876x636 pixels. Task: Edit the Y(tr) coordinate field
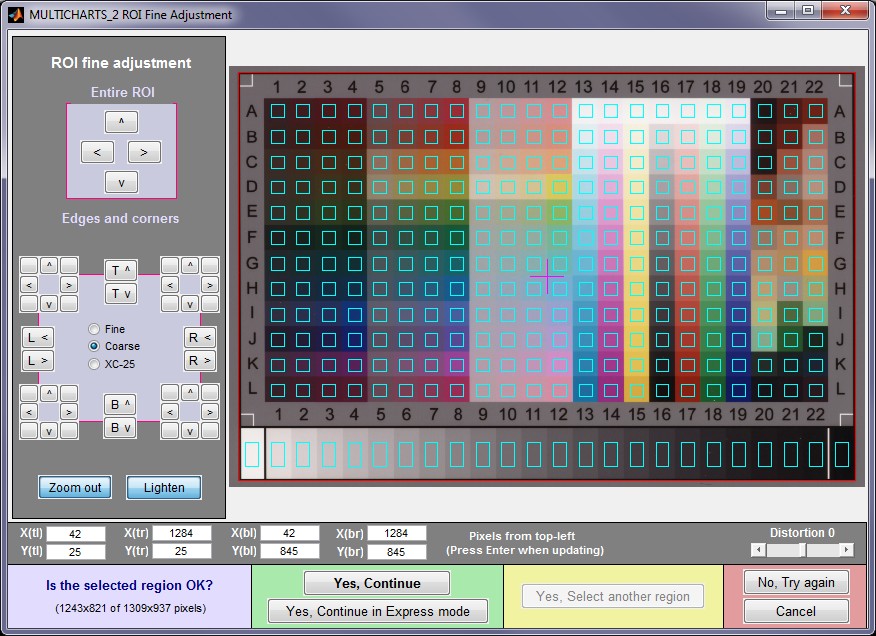coord(182,551)
